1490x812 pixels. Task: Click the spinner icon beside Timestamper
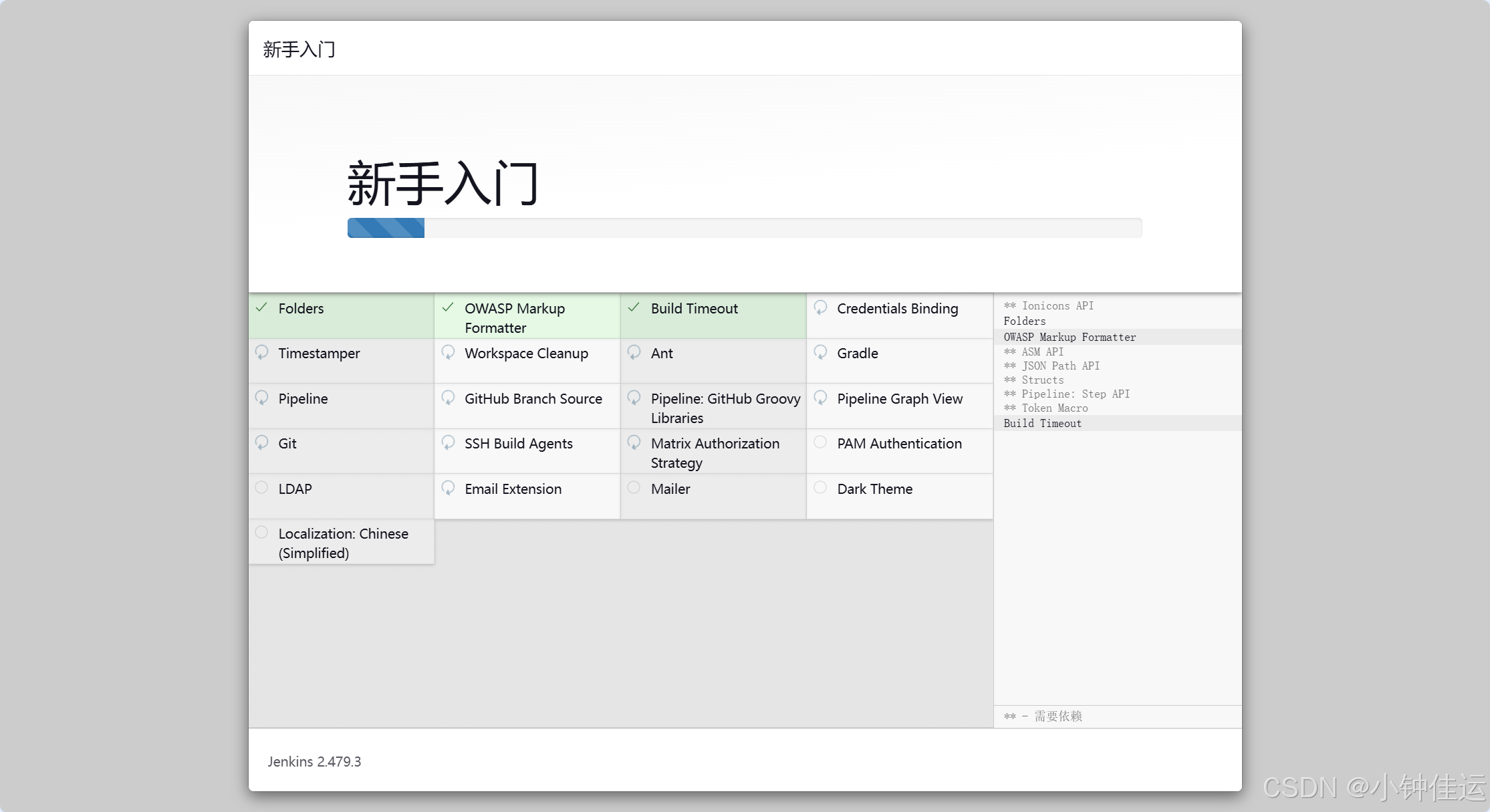[261, 352]
